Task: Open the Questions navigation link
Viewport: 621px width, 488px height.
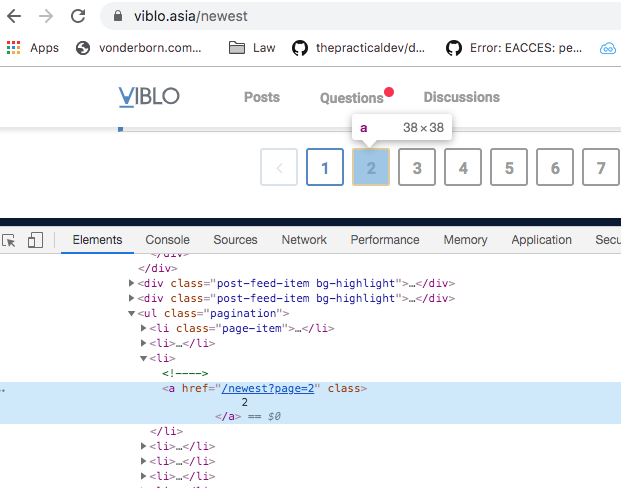Action: [352, 98]
